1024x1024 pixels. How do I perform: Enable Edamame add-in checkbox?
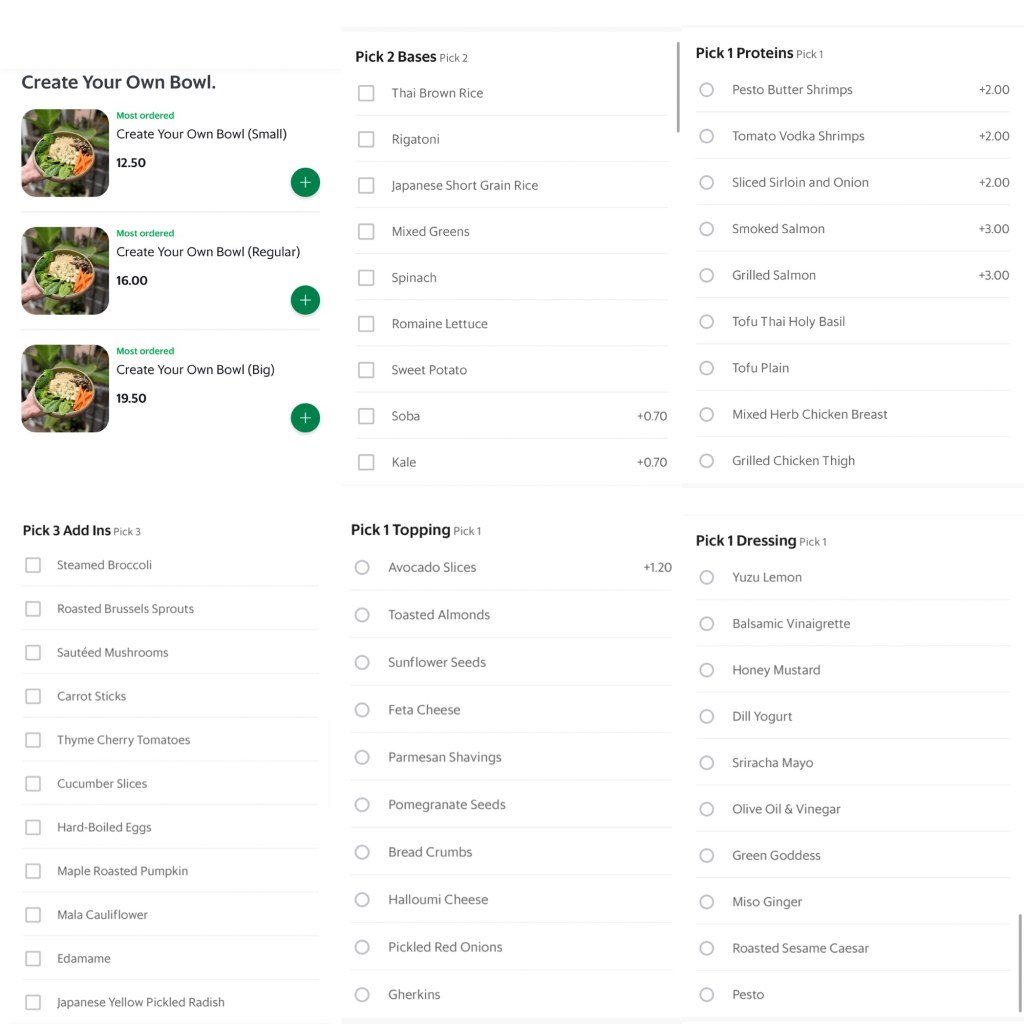pyautogui.click(x=33, y=959)
